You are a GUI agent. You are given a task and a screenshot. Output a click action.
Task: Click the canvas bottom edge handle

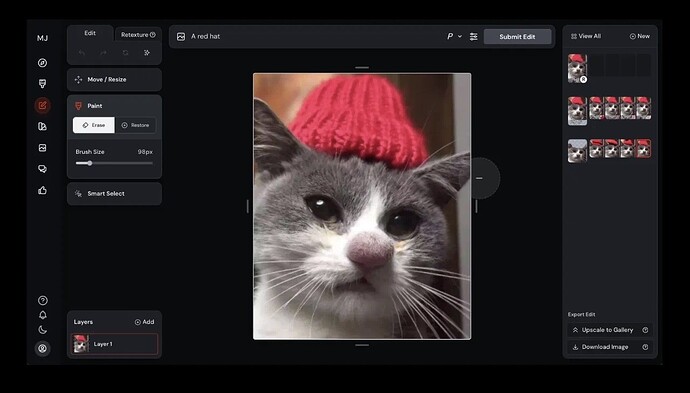(362, 345)
